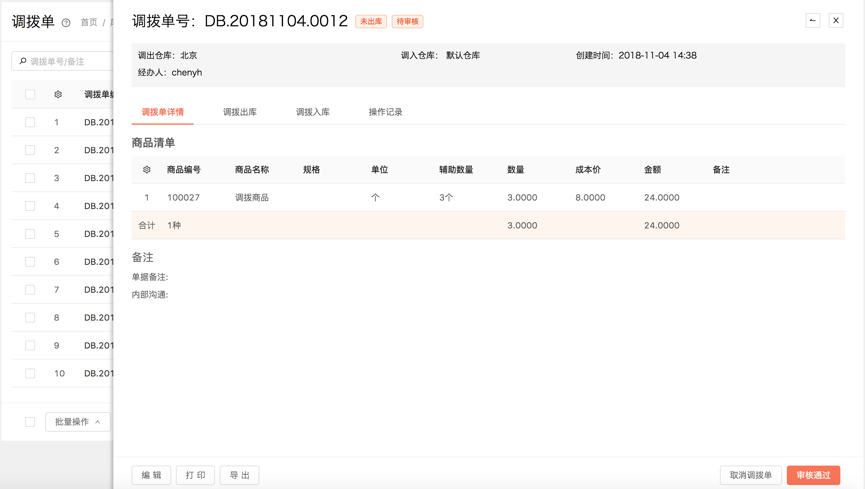The height and width of the screenshot is (489, 865).
Task: Tick the checkbox next to 批量操作
Action: 30,422
